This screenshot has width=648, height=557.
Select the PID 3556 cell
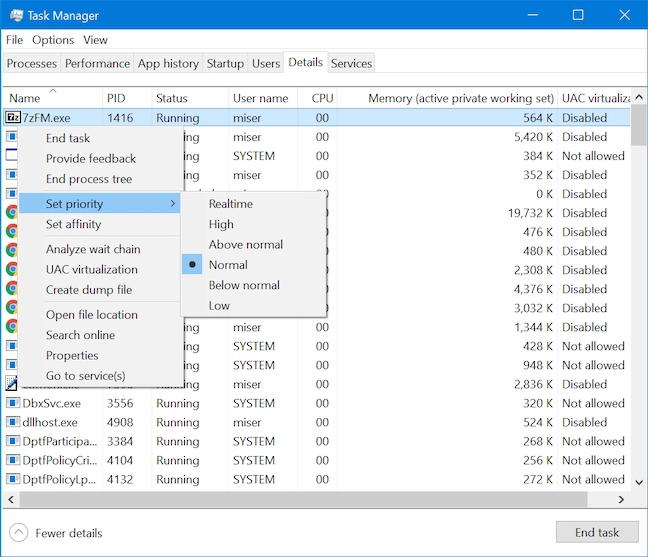(x=120, y=403)
